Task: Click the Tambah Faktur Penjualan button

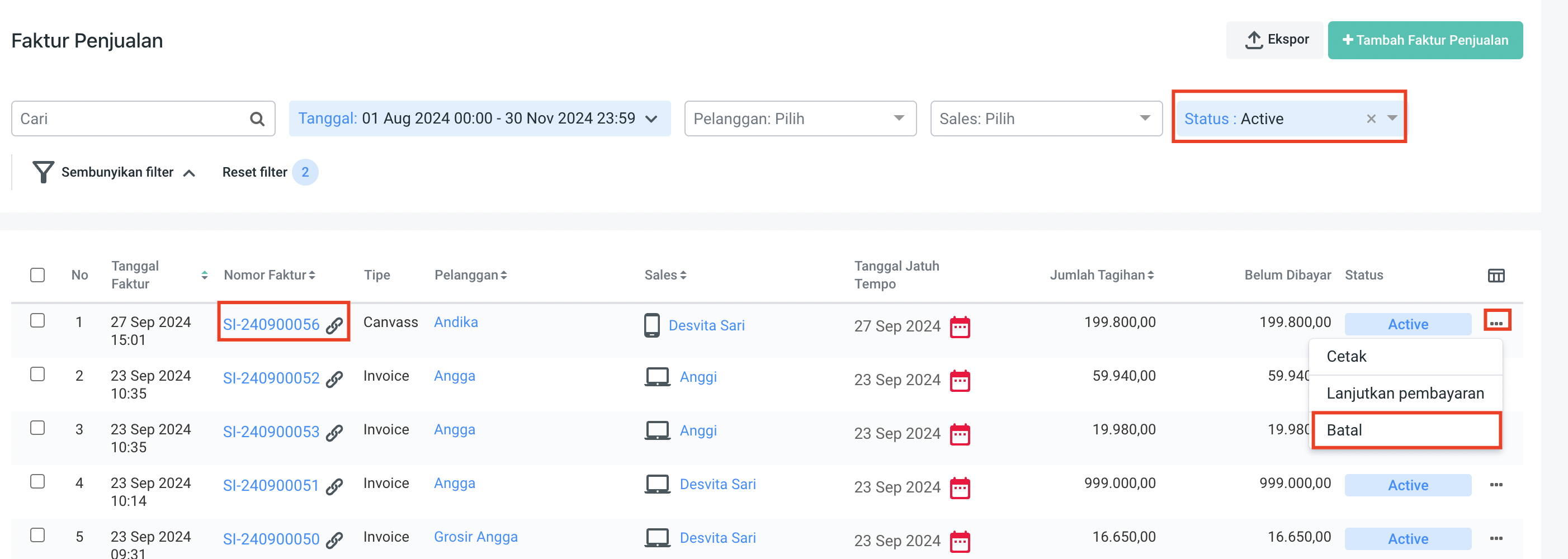Action: click(1424, 40)
